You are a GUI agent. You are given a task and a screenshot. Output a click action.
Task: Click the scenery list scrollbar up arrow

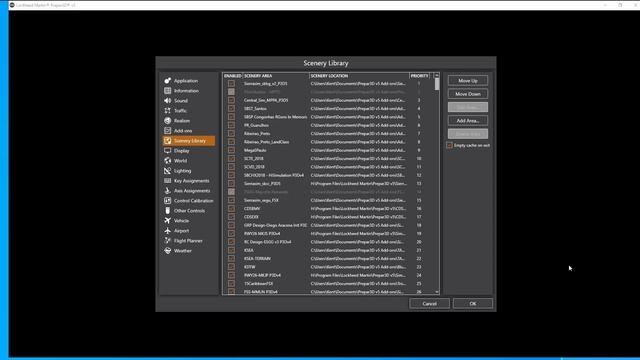437,76
